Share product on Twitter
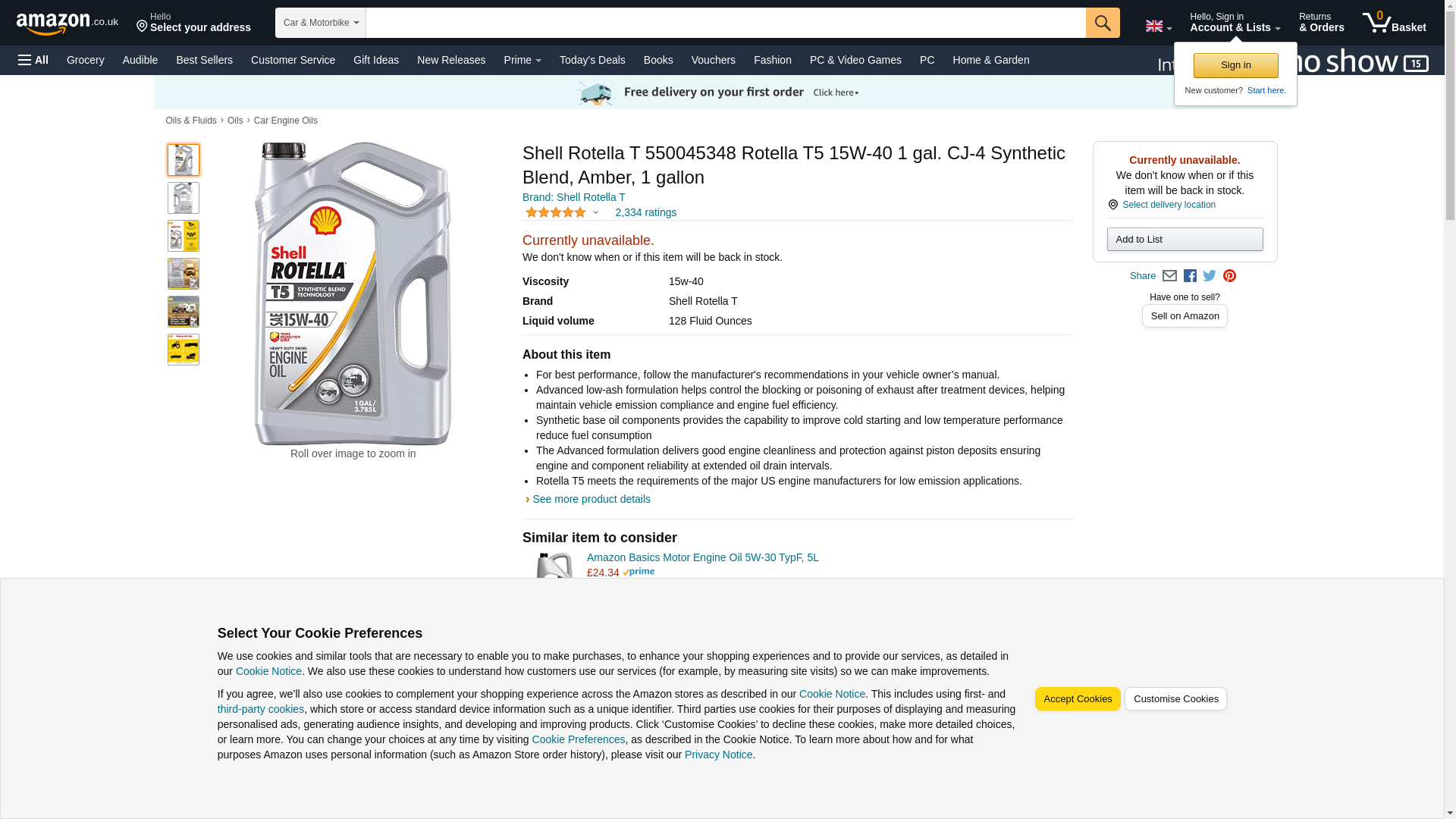This screenshot has height=819, width=1456. point(1210,276)
